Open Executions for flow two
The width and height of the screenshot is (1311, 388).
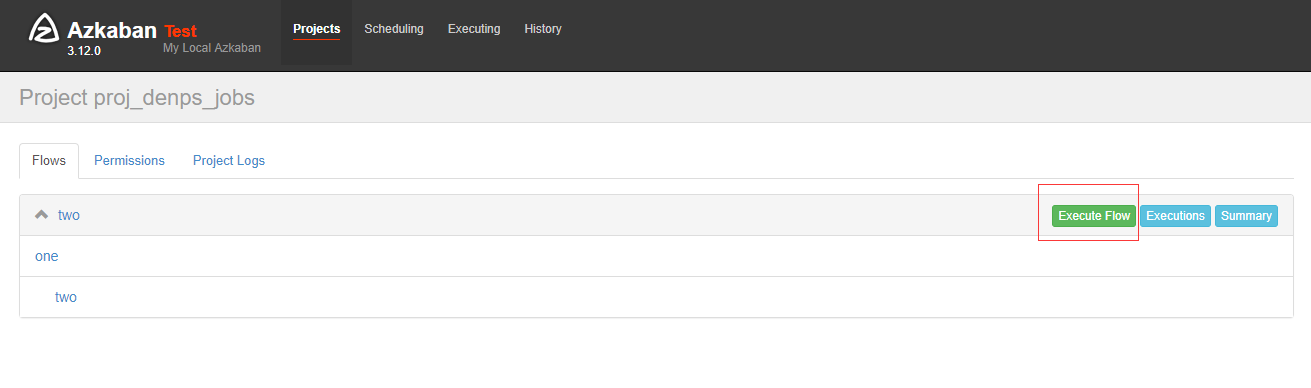tap(1175, 216)
